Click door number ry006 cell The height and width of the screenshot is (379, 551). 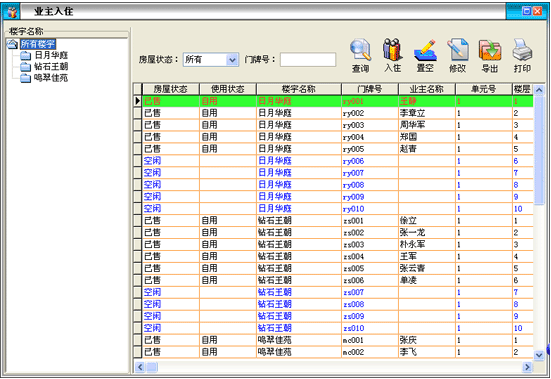[x=370, y=161]
